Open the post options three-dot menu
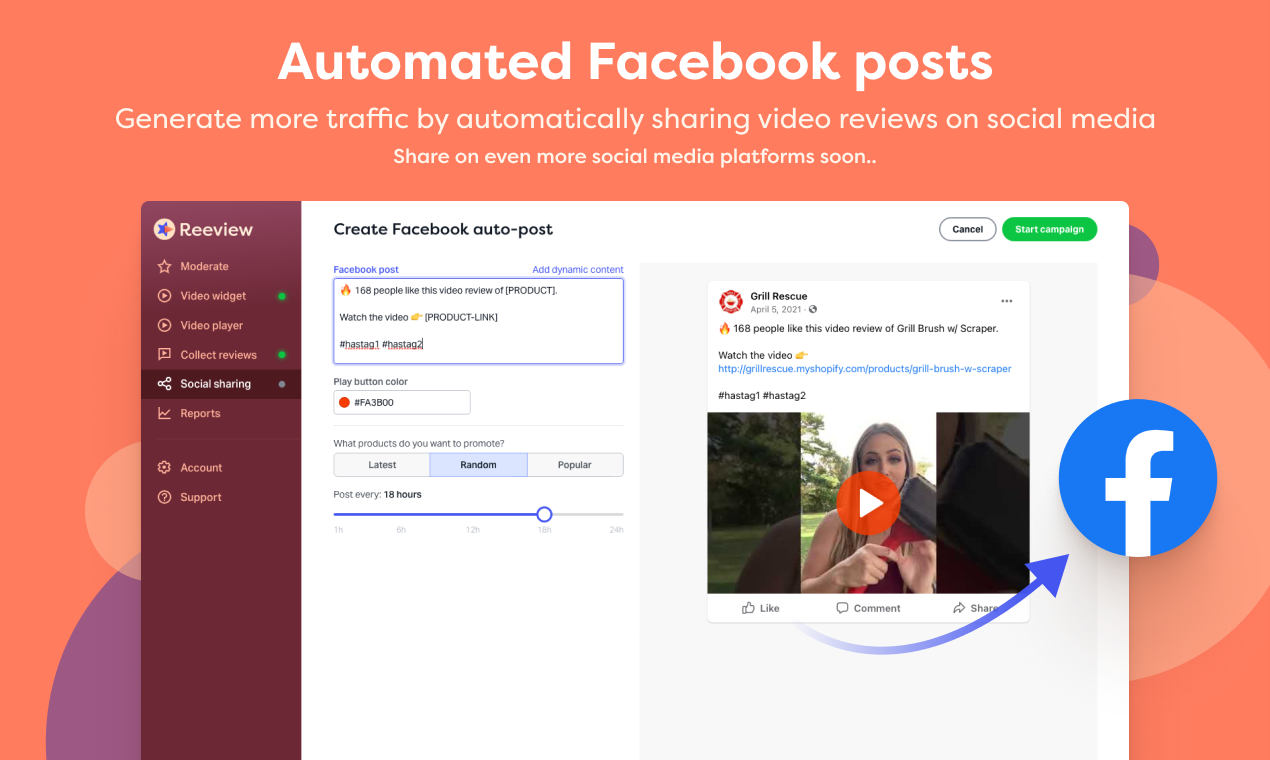1270x760 pixels. (1007, 300)
